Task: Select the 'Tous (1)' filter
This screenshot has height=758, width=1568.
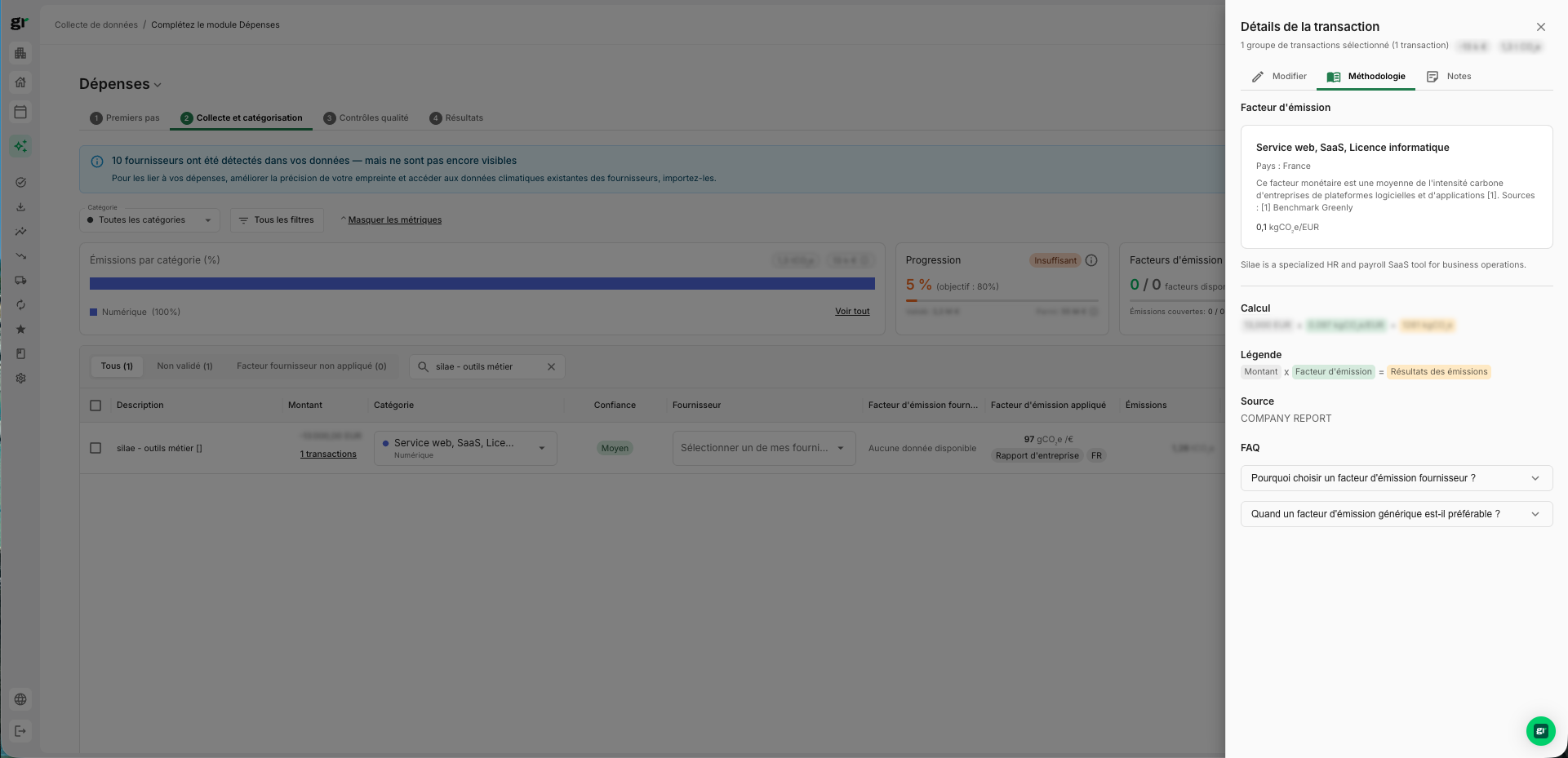Action: (x=117, y=366)
